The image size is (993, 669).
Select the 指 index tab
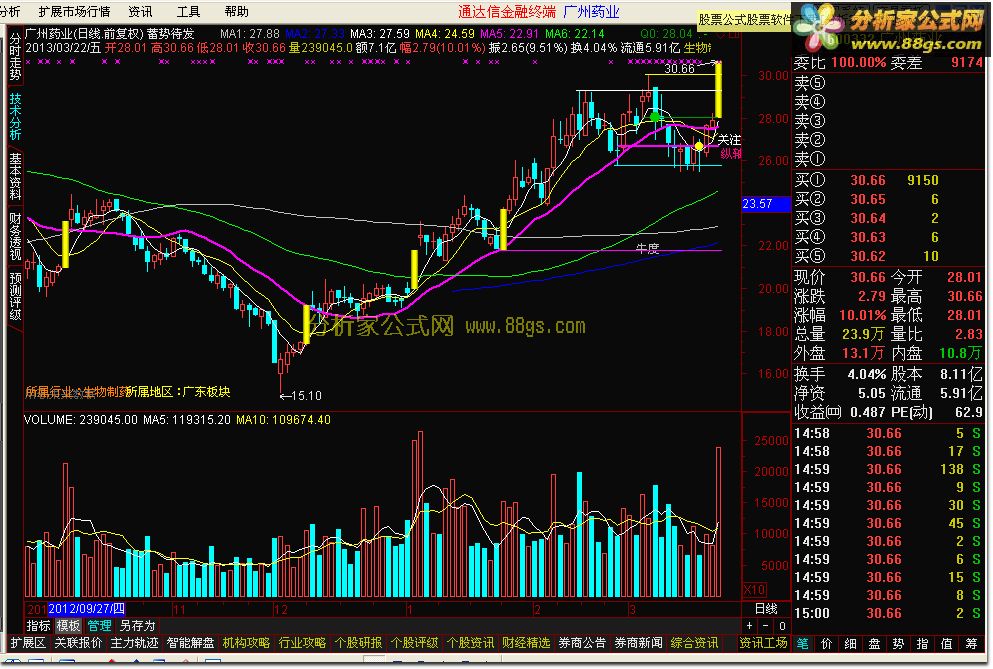click(x=923, y=643)
